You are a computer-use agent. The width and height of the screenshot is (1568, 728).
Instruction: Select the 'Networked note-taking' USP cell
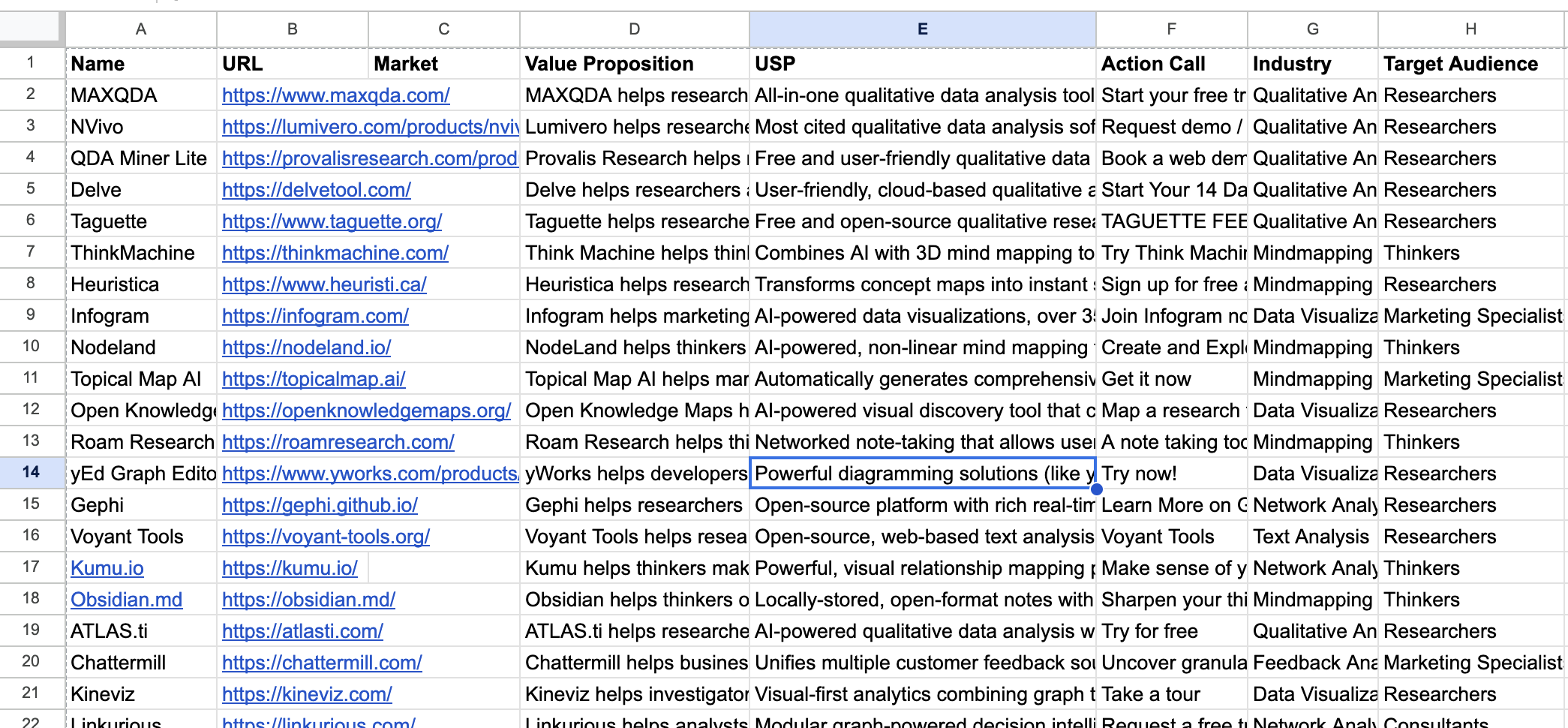pos(922,442)
